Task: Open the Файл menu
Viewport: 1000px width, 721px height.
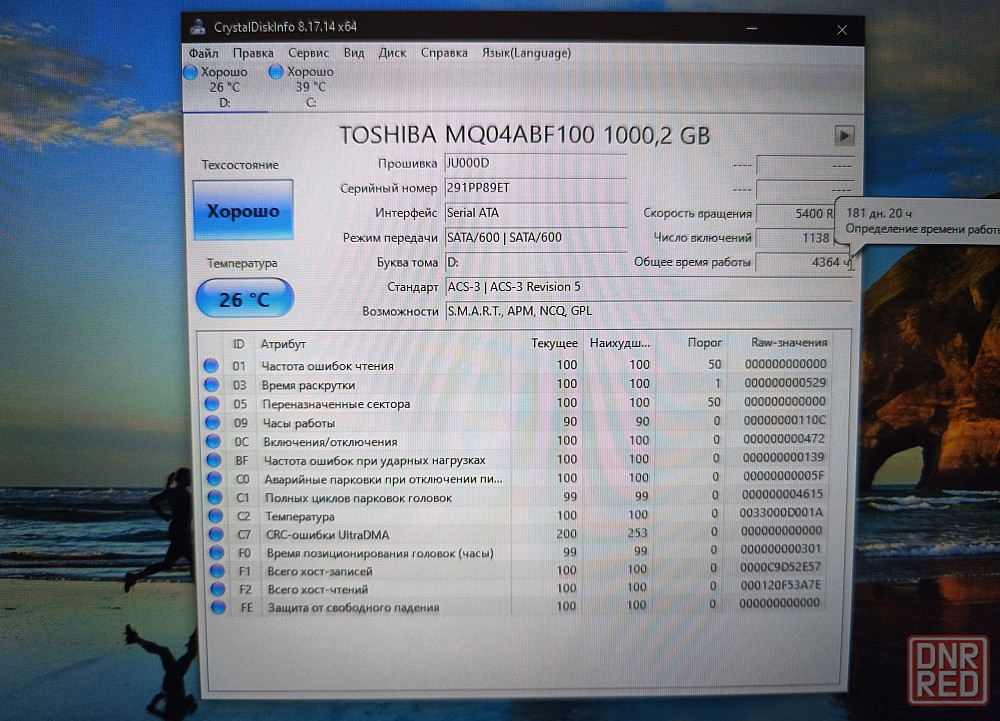Action: (203, 53)
